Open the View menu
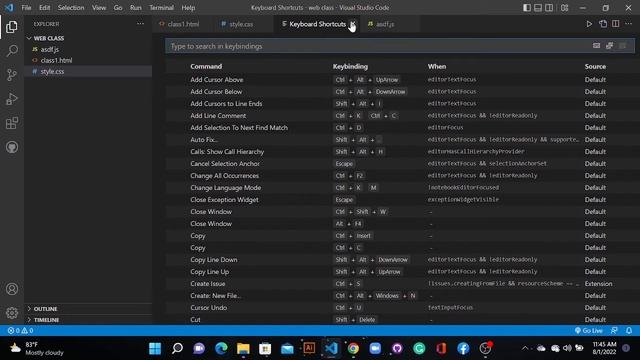The height and width of the screenshot is (360, 640). [x=99, y=8]
